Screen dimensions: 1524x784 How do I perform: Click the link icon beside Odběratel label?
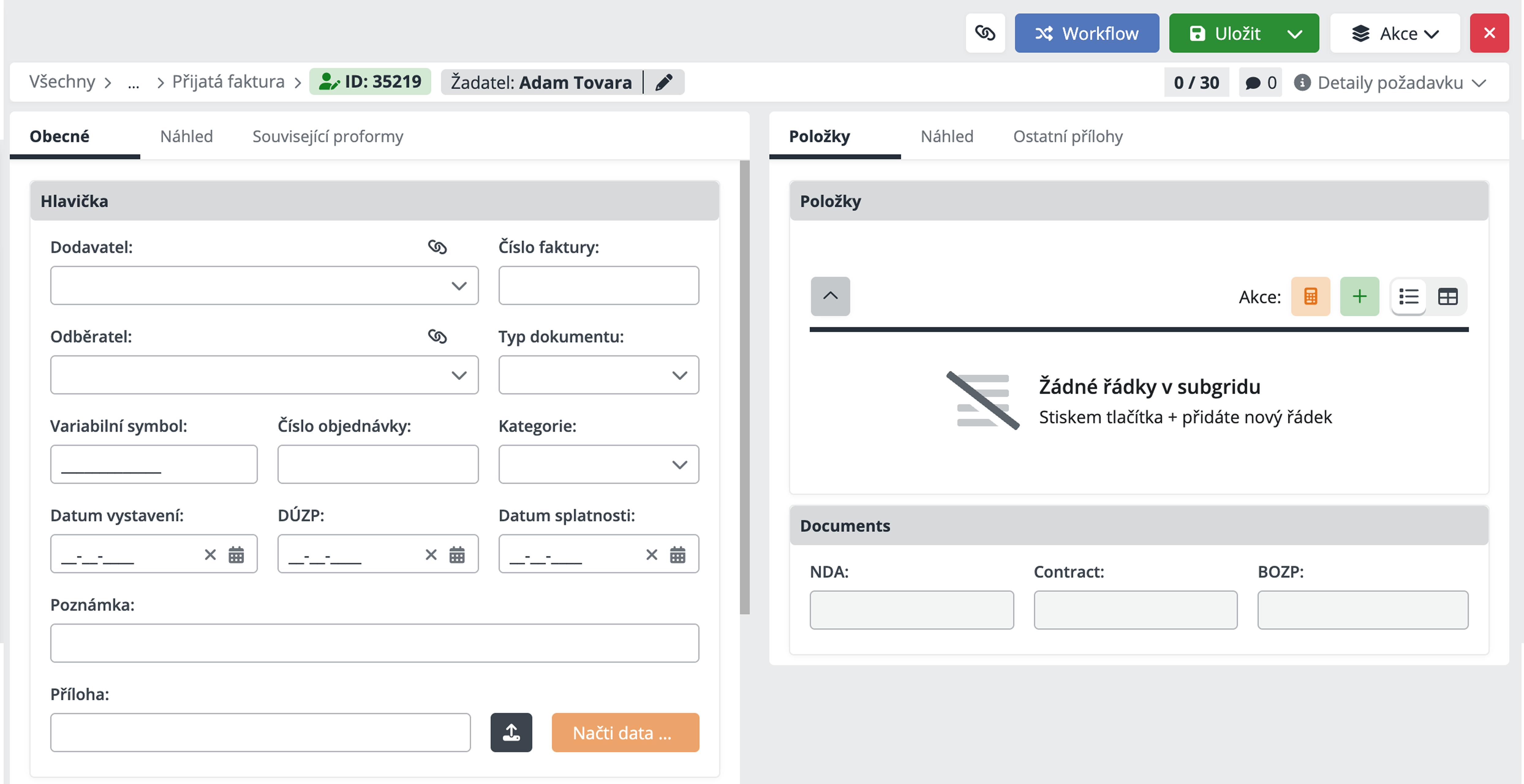(437, 336)
